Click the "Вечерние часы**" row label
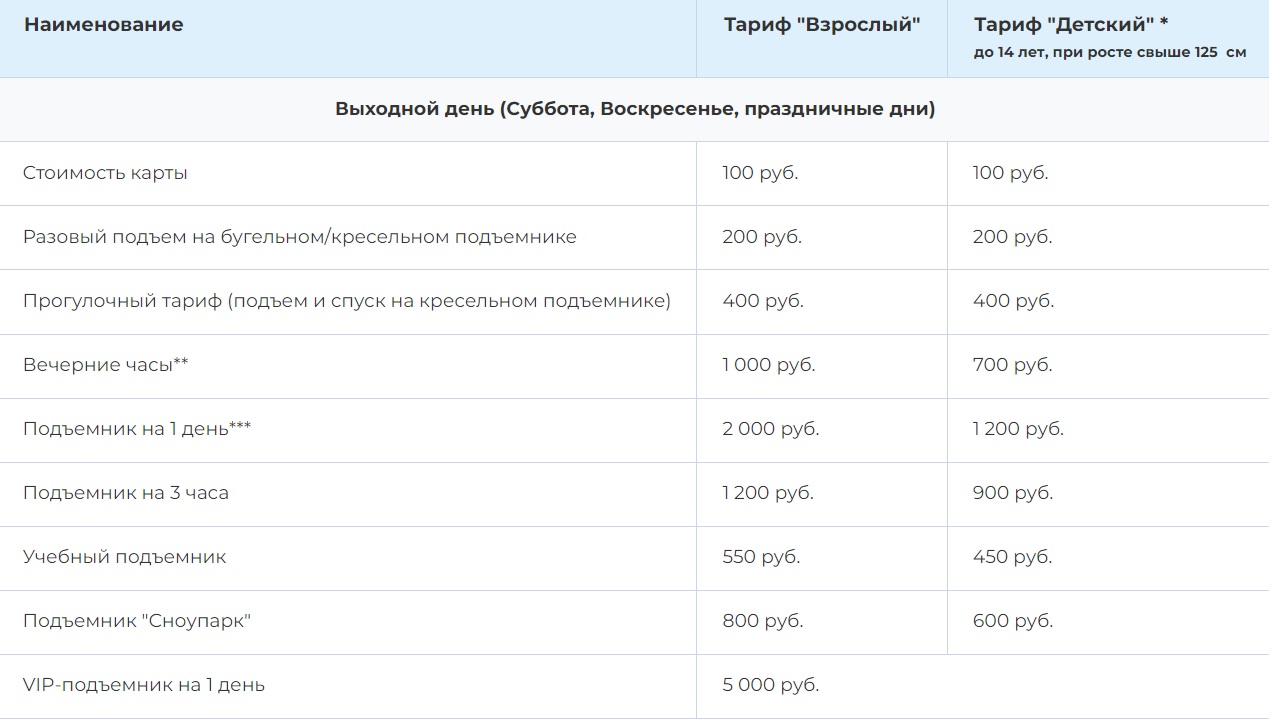 pyautogui.click(x=105, y=365)
